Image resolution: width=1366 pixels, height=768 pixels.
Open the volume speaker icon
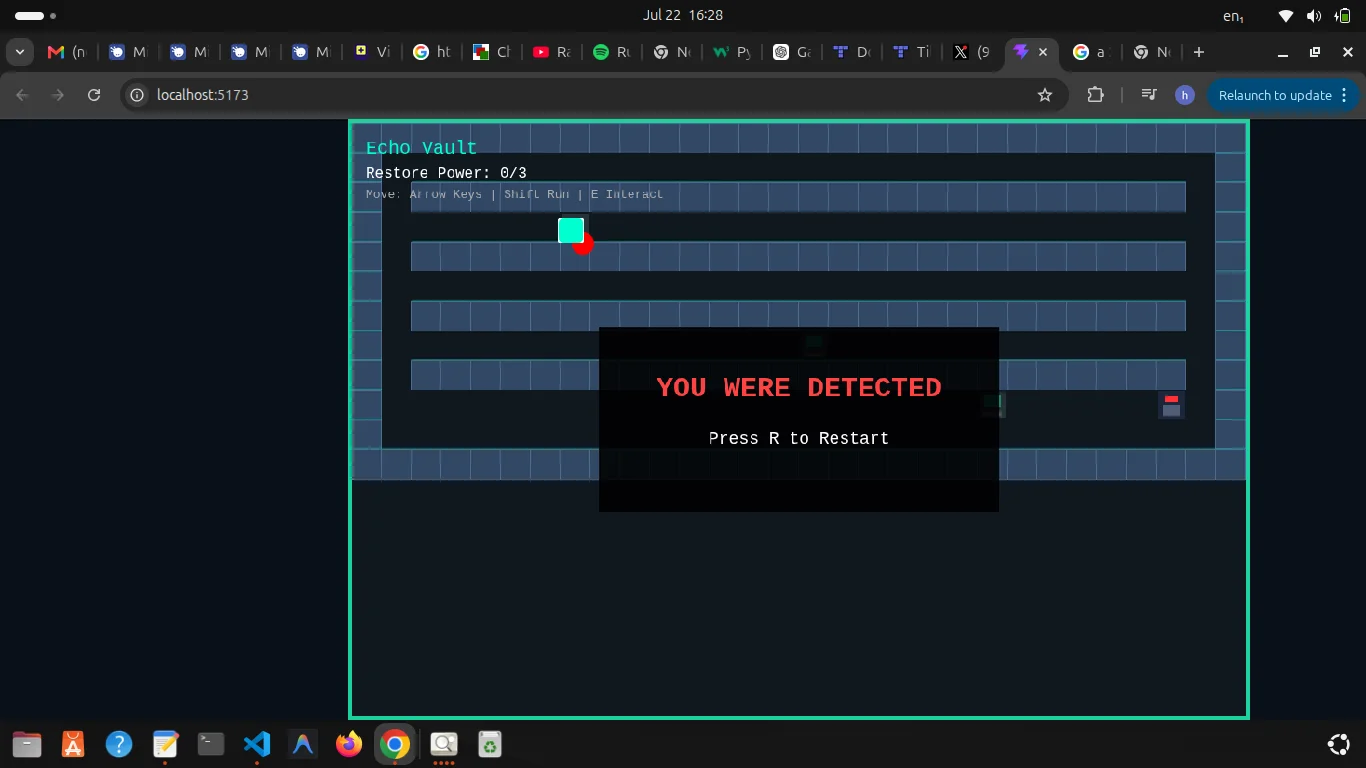coord(1314,15)
